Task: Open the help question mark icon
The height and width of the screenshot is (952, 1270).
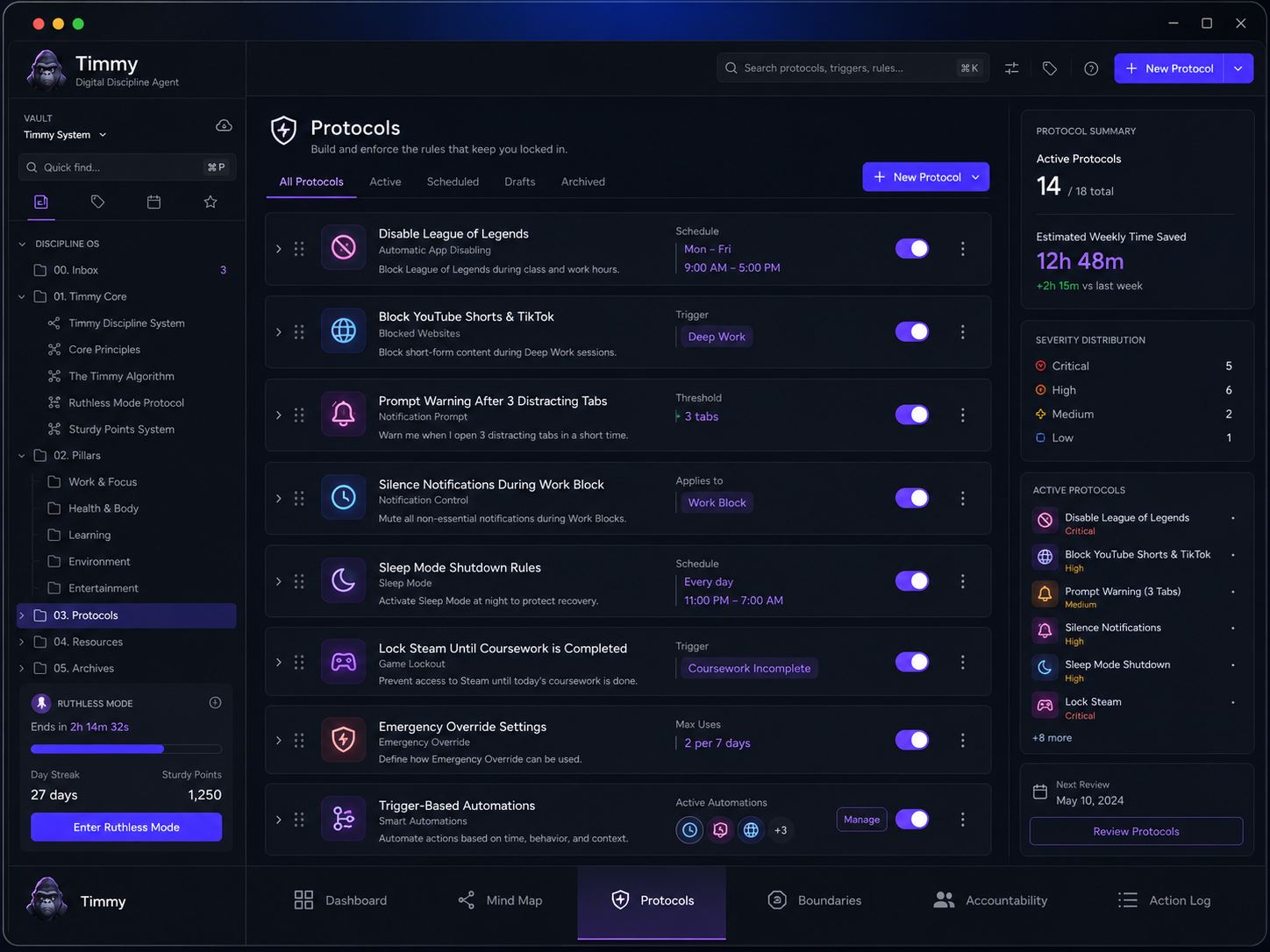Action: point(1091,68)
